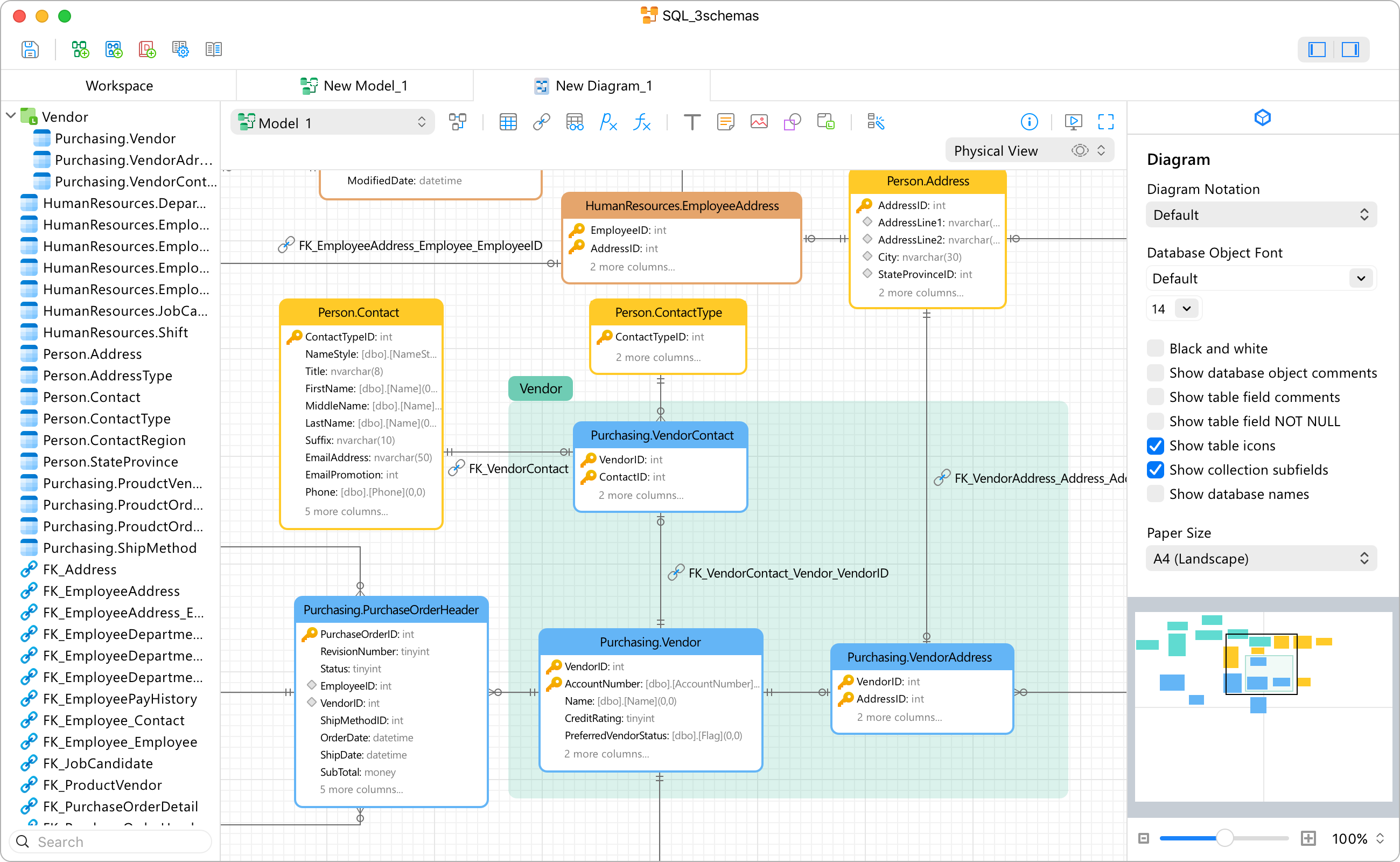
Task: Select Purchasing.ShipMethod in the sidebar
Action: 120,548
